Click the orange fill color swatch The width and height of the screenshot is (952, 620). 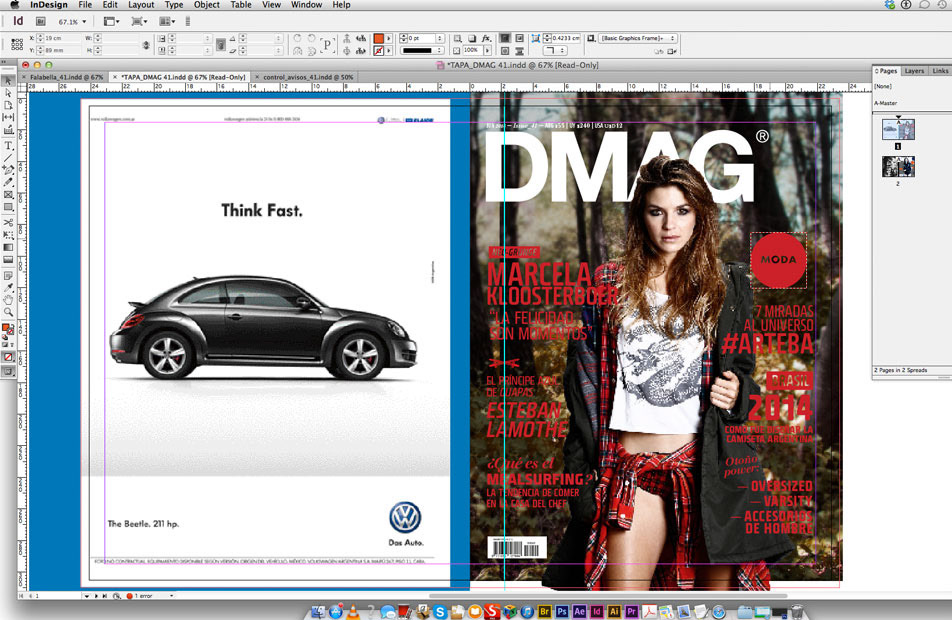coord(379,38)
